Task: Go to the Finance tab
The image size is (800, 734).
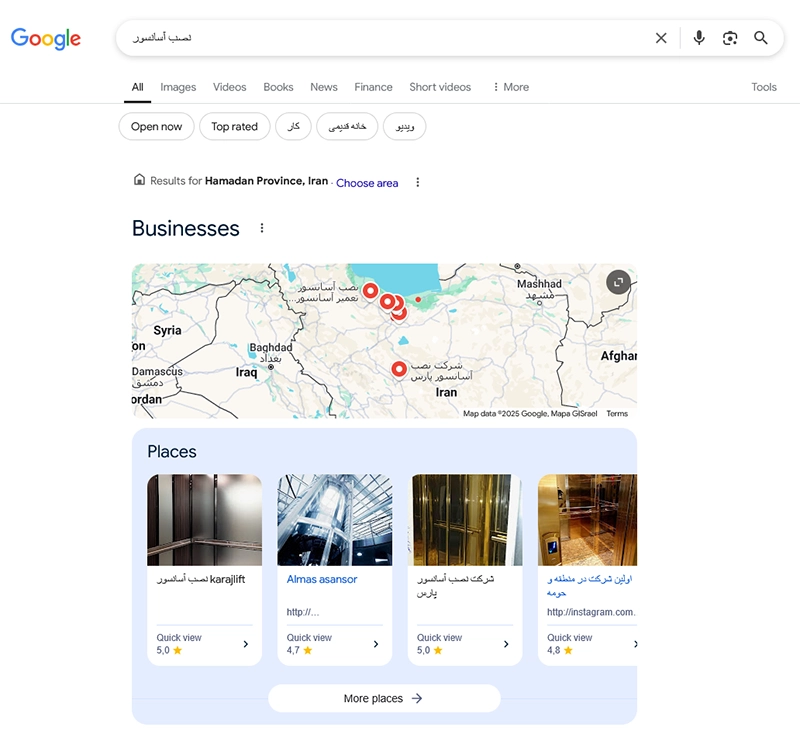Action: pos(373,87)
